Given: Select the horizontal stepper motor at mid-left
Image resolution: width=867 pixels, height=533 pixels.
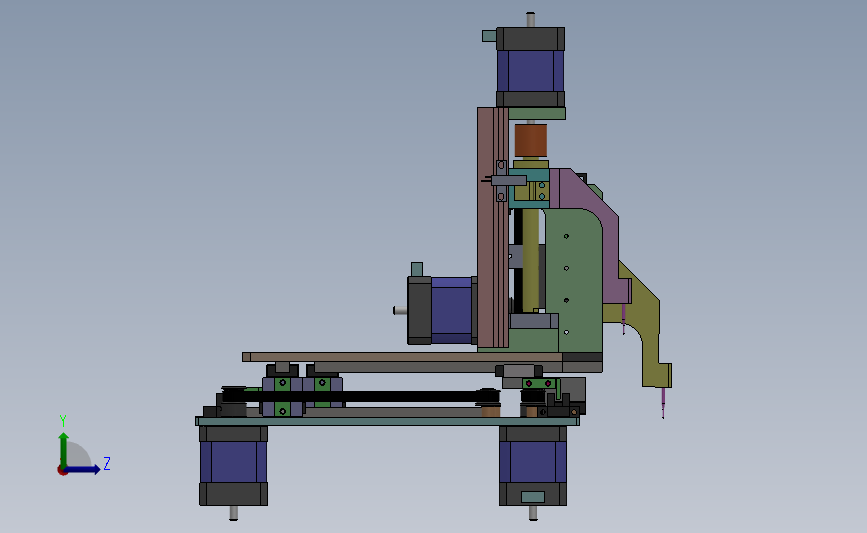Looking at the screenshot, I should [x=442, y=310].
